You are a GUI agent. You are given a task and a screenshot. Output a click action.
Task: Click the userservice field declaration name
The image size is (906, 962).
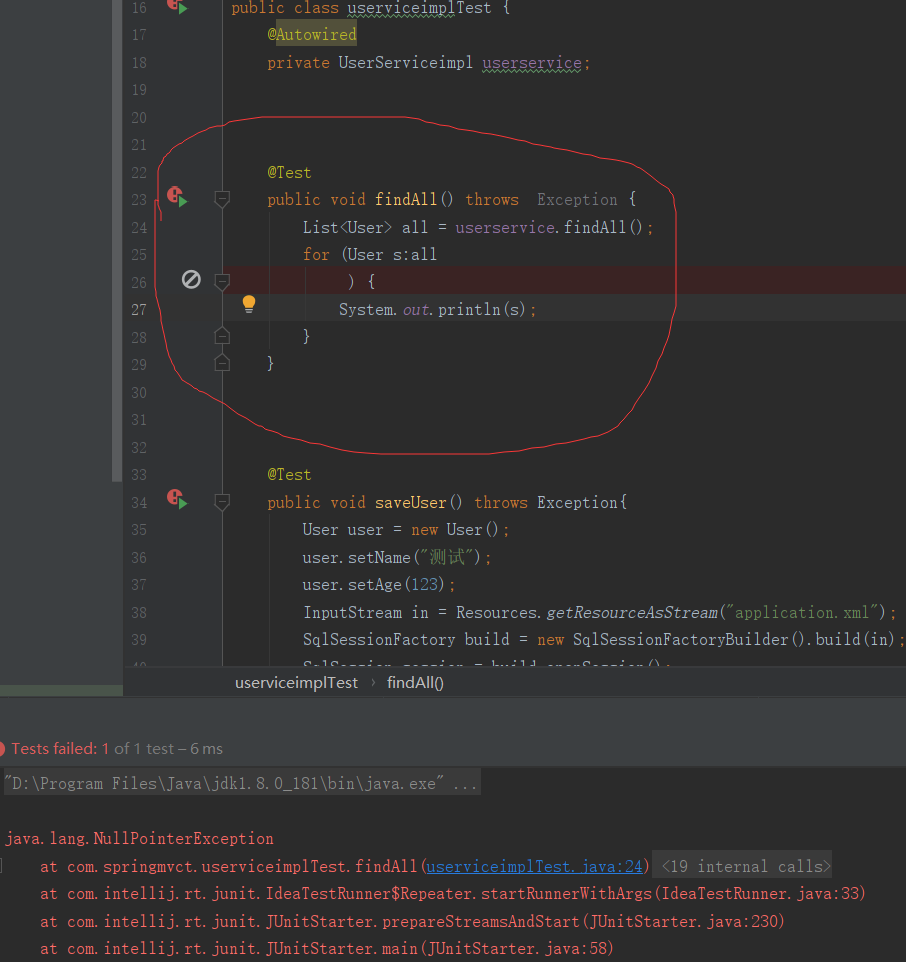532,63
